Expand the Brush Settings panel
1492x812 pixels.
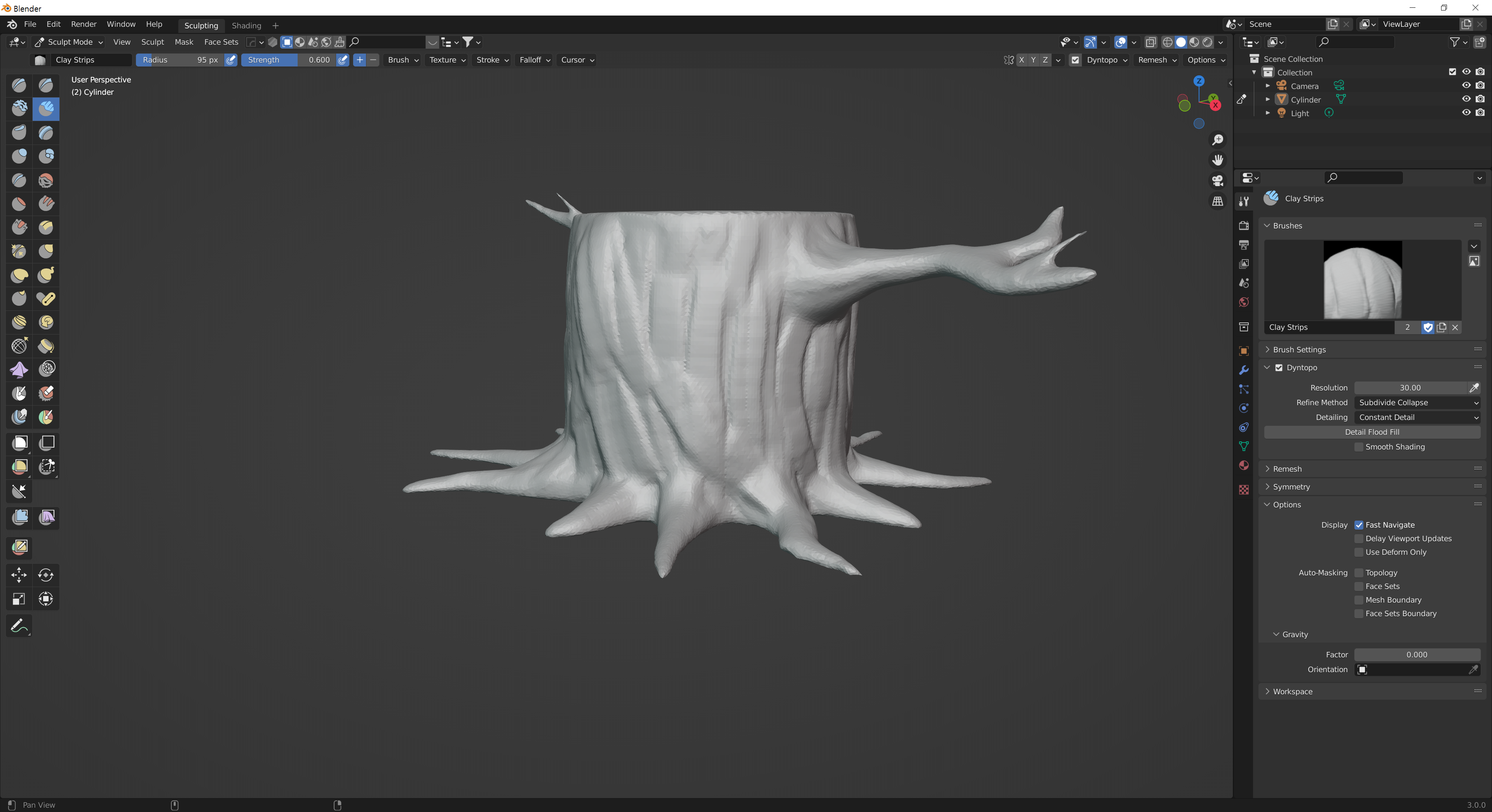click(1299, 349)
